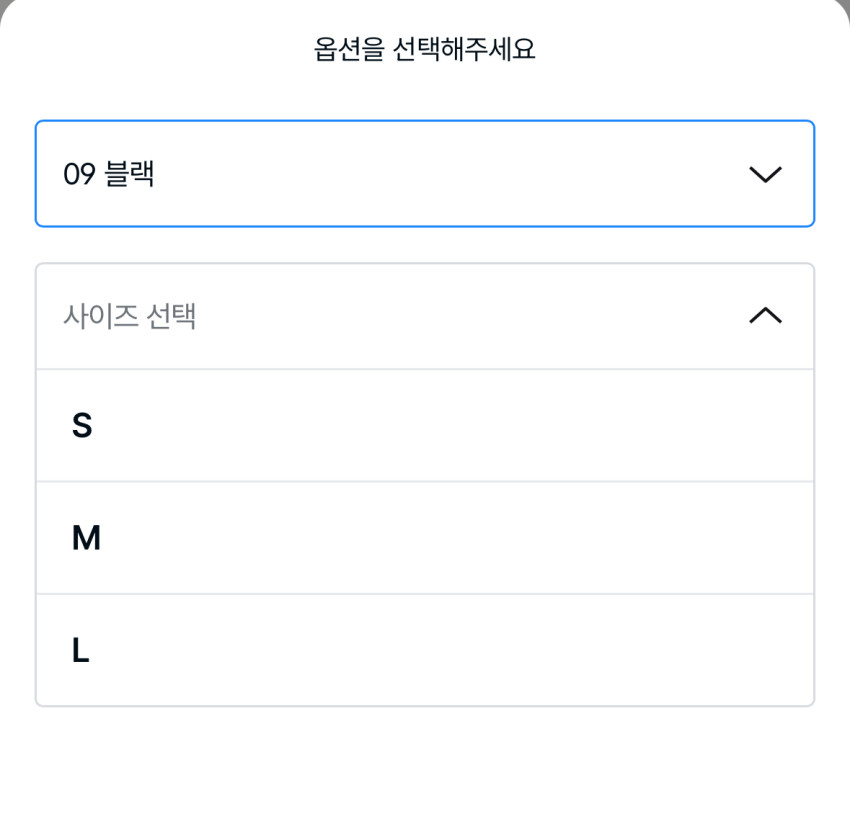The height and width of the screenshot is (819, 850).
Task: Open the 09 블랙 color dropdown
Action: (x=425, y=174)
